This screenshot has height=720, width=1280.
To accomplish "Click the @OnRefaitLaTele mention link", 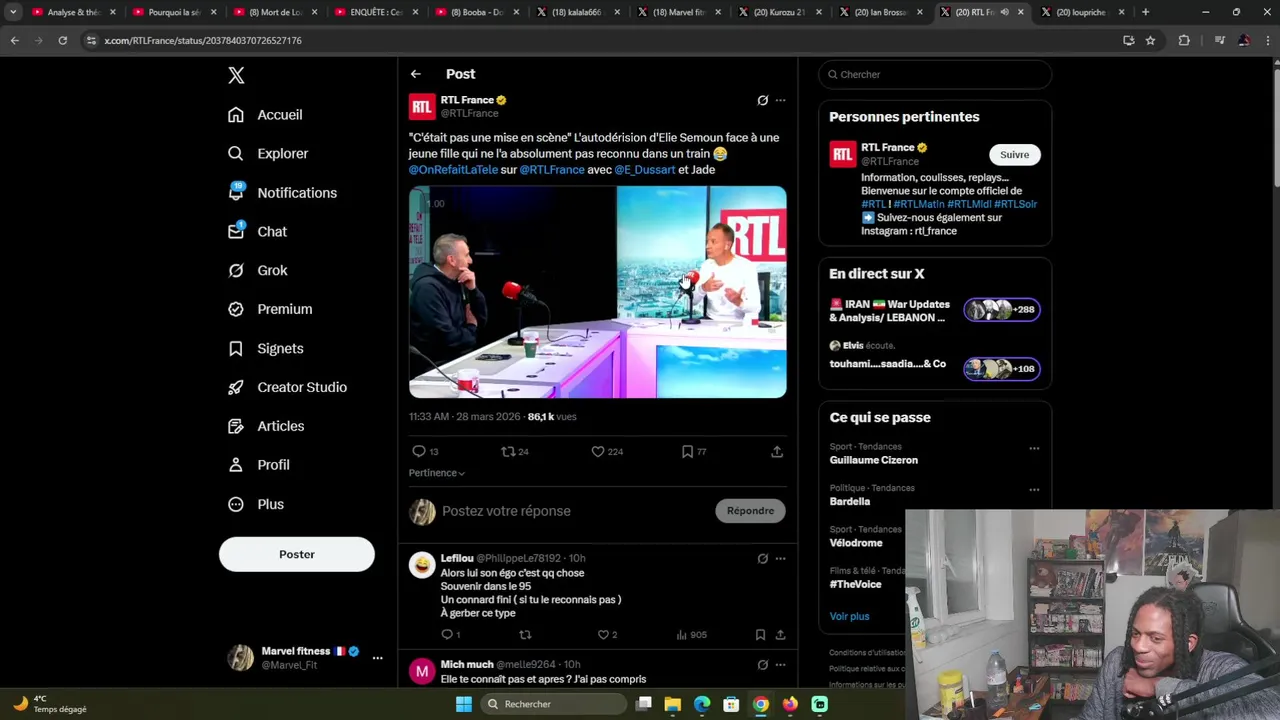I will (x=453, y=170).
